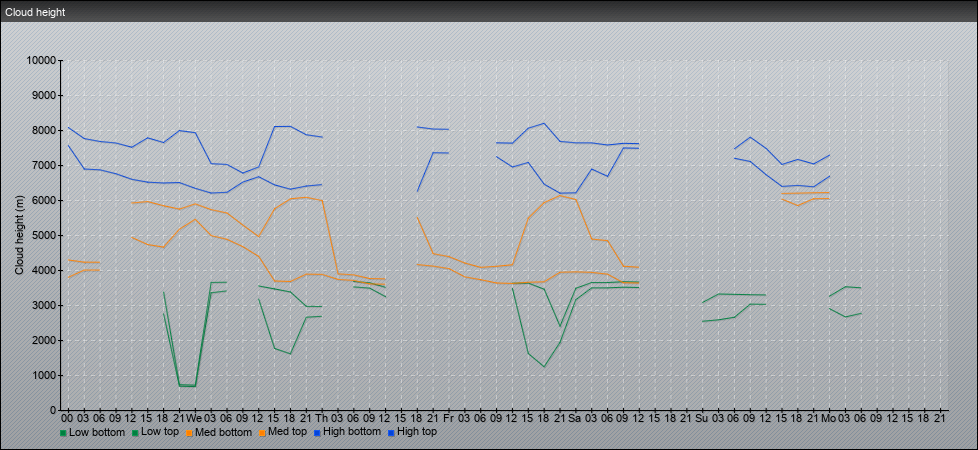Click the blue swatch beside High top
Viewport: 978px width, 450px height.
(390, 433)
